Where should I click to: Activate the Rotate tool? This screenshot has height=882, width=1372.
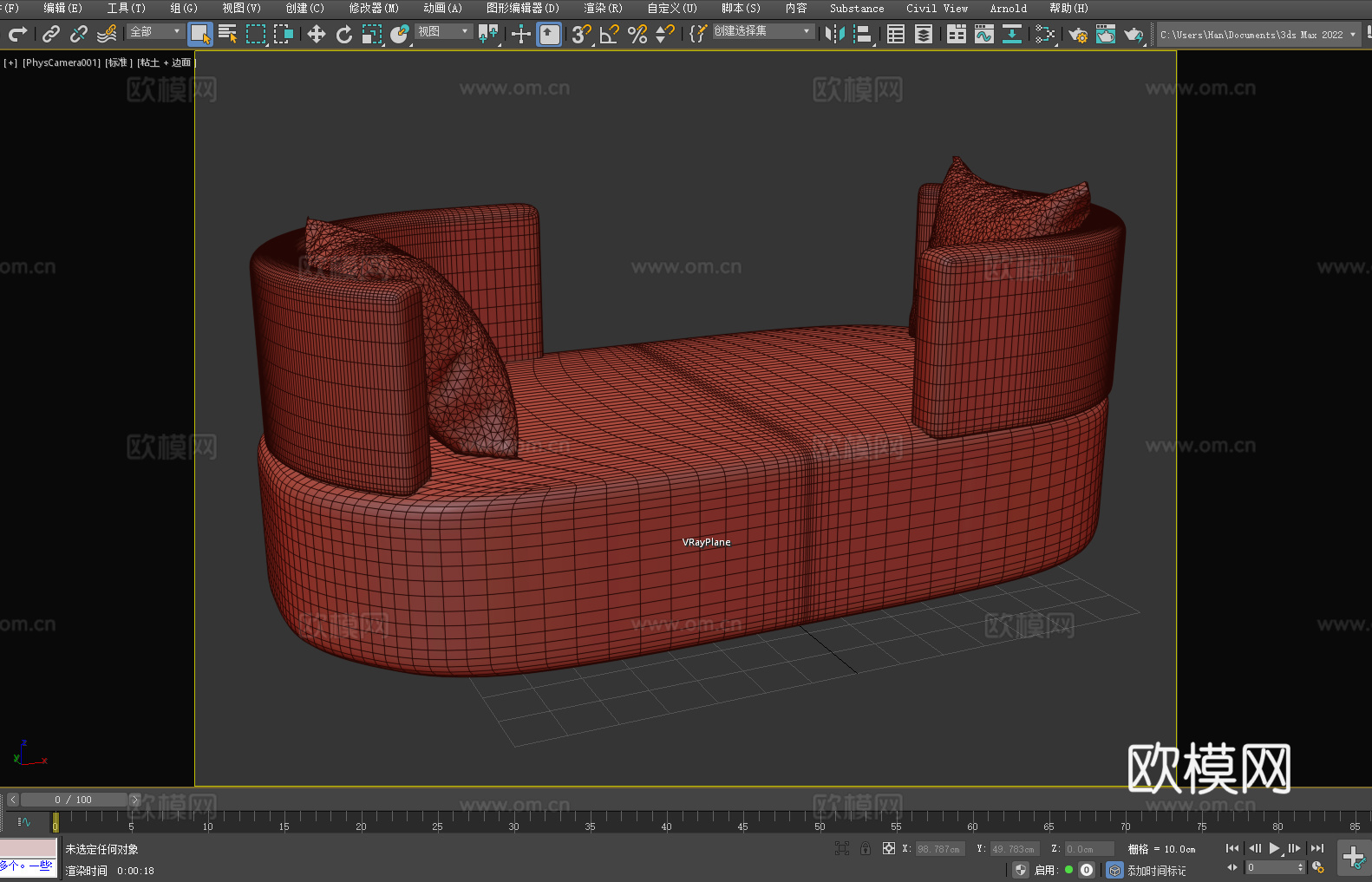344,34
